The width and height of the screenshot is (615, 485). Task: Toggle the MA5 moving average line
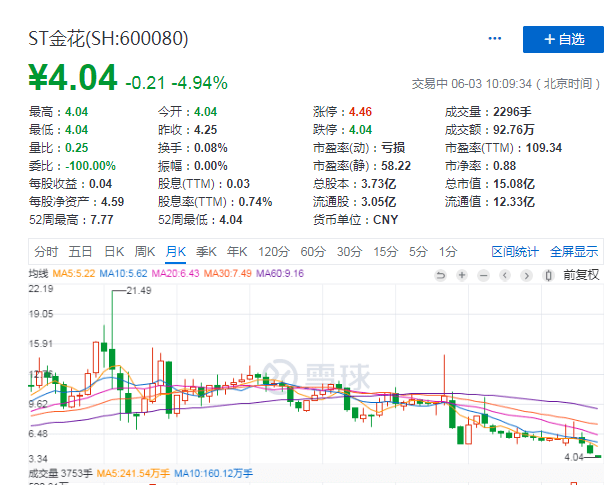[75, 274]
